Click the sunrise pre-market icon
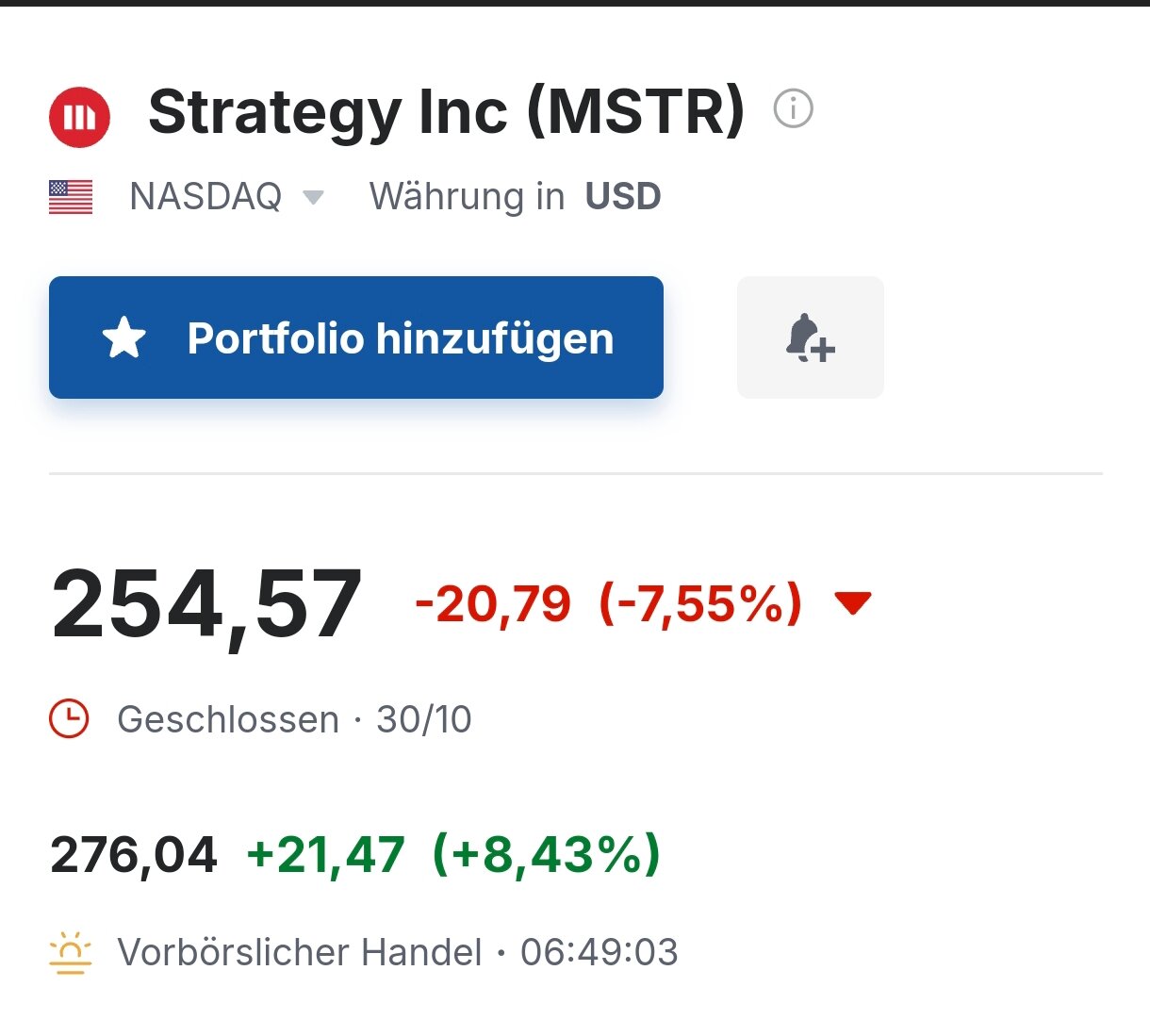1150x1036 pixels. point(70,952)
